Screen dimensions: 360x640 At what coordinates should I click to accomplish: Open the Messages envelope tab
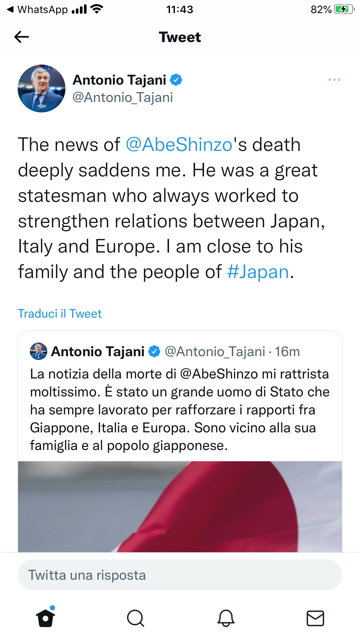coord(315,618)
